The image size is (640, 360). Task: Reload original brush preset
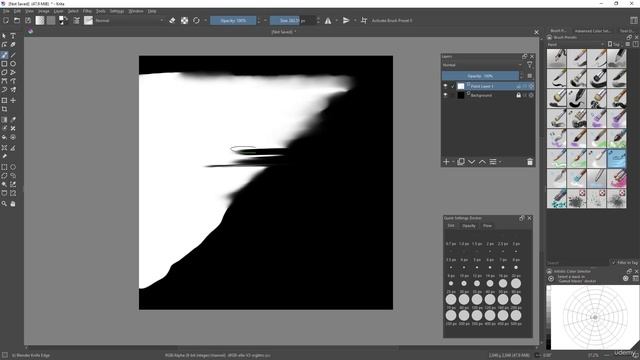click(x=196, y=20)
